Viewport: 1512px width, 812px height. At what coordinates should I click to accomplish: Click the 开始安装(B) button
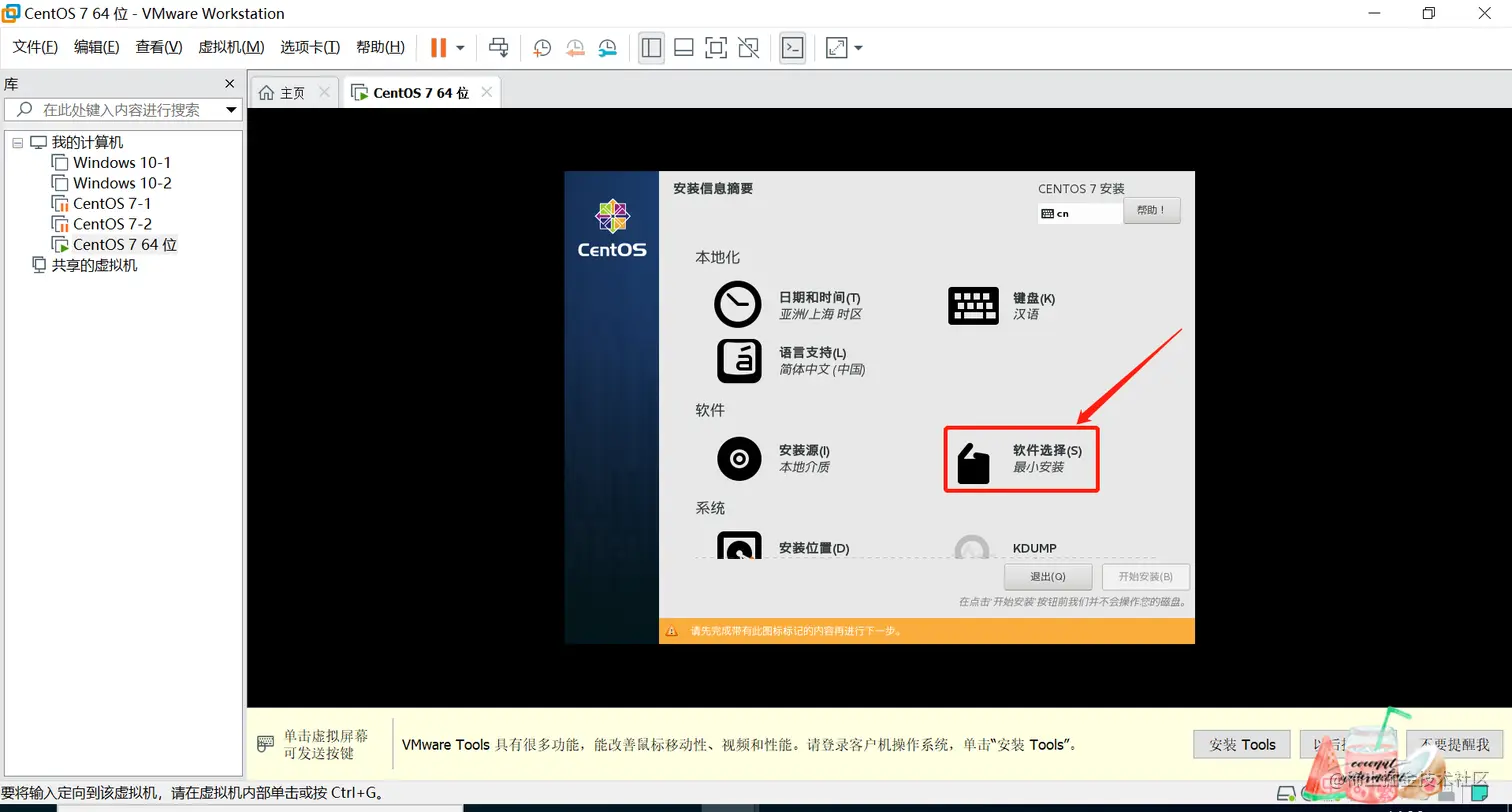(x=1145, y=577)
